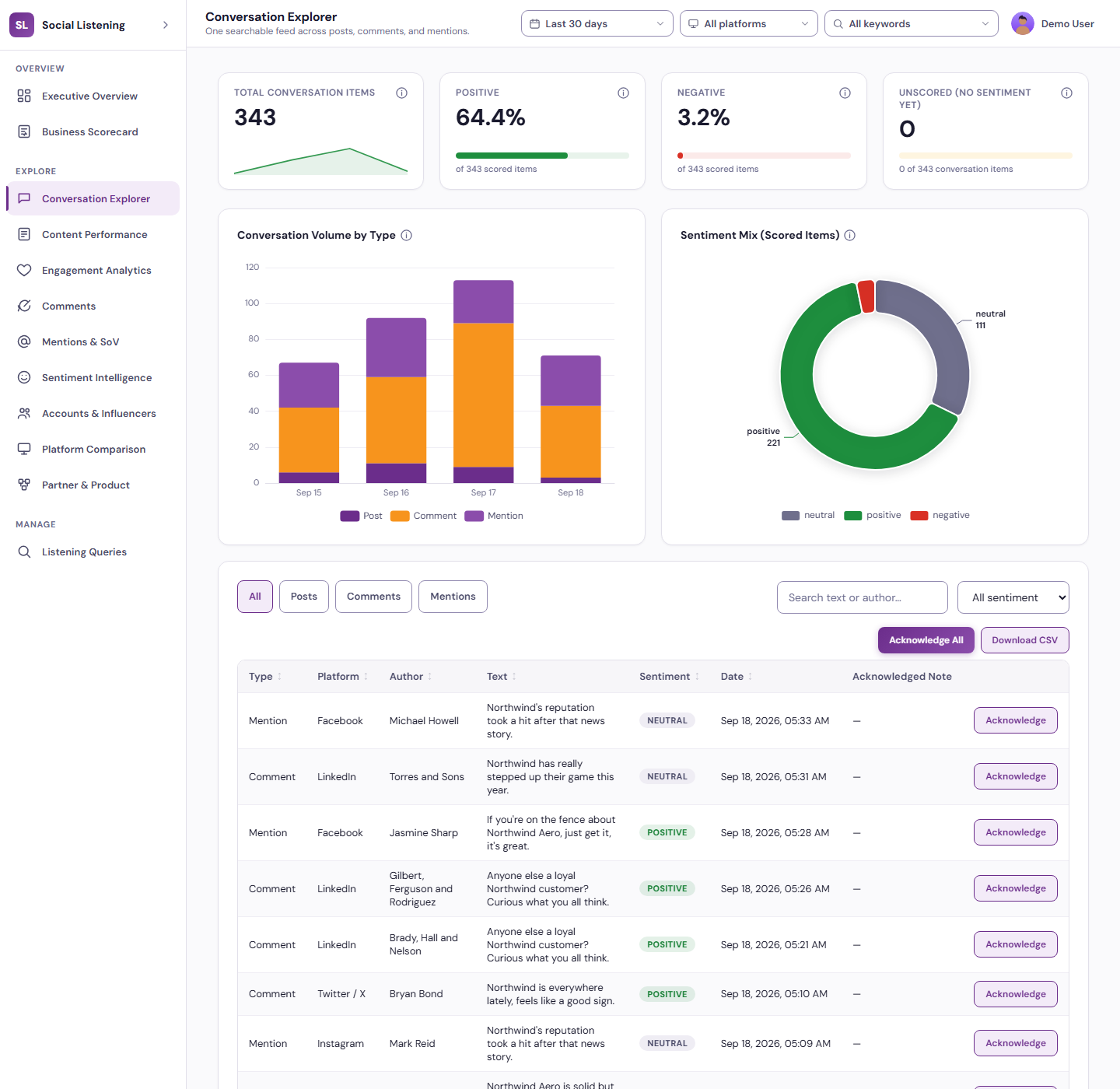This screenshot has width=1120, height=1089.
Task: Open the All sentiment select box
Action: [x=1013, y=597]
